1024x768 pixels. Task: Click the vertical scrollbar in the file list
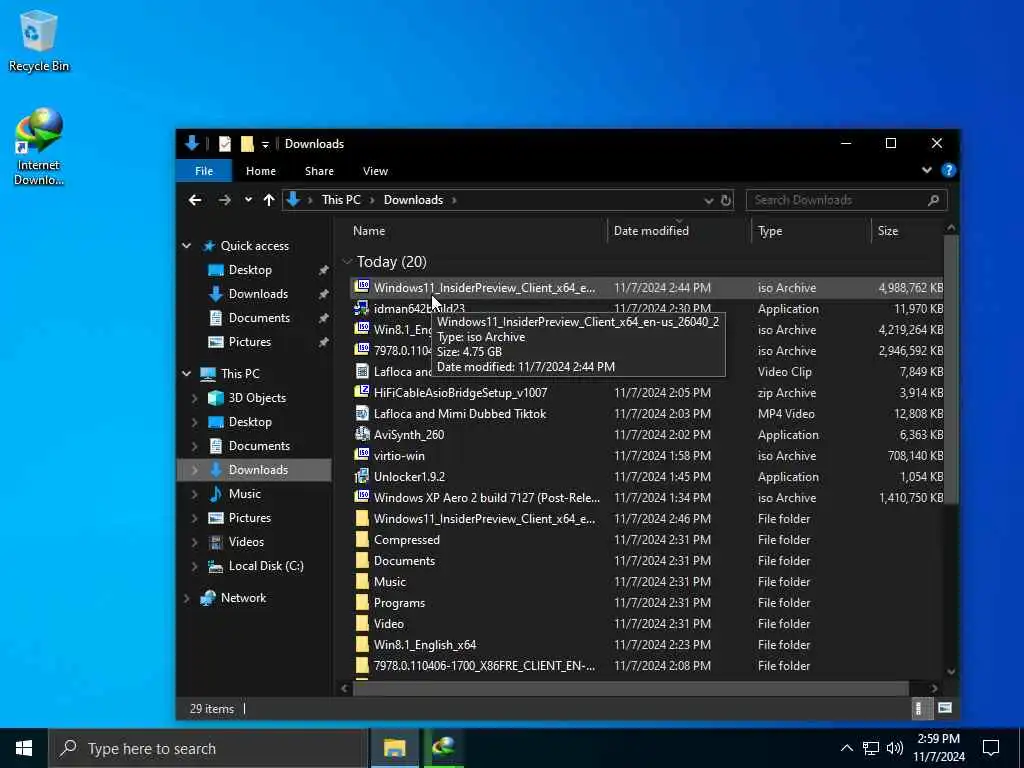(x=951, y=370)
